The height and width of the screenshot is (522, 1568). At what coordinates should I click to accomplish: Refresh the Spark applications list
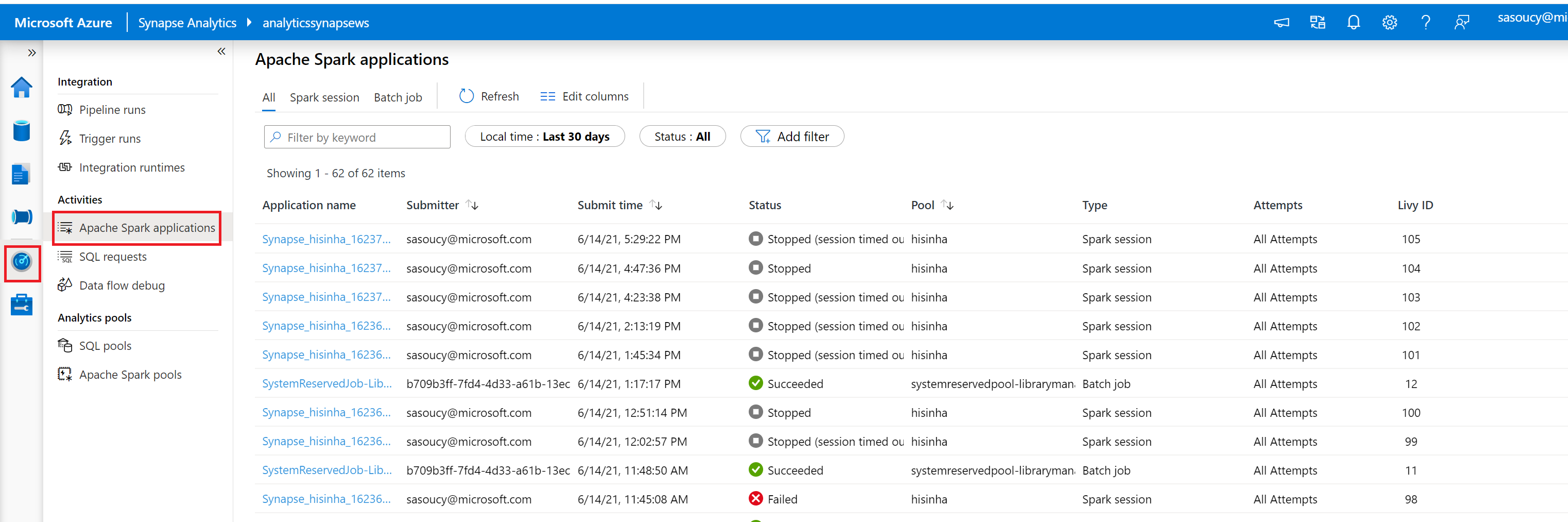tap(489, 96)
